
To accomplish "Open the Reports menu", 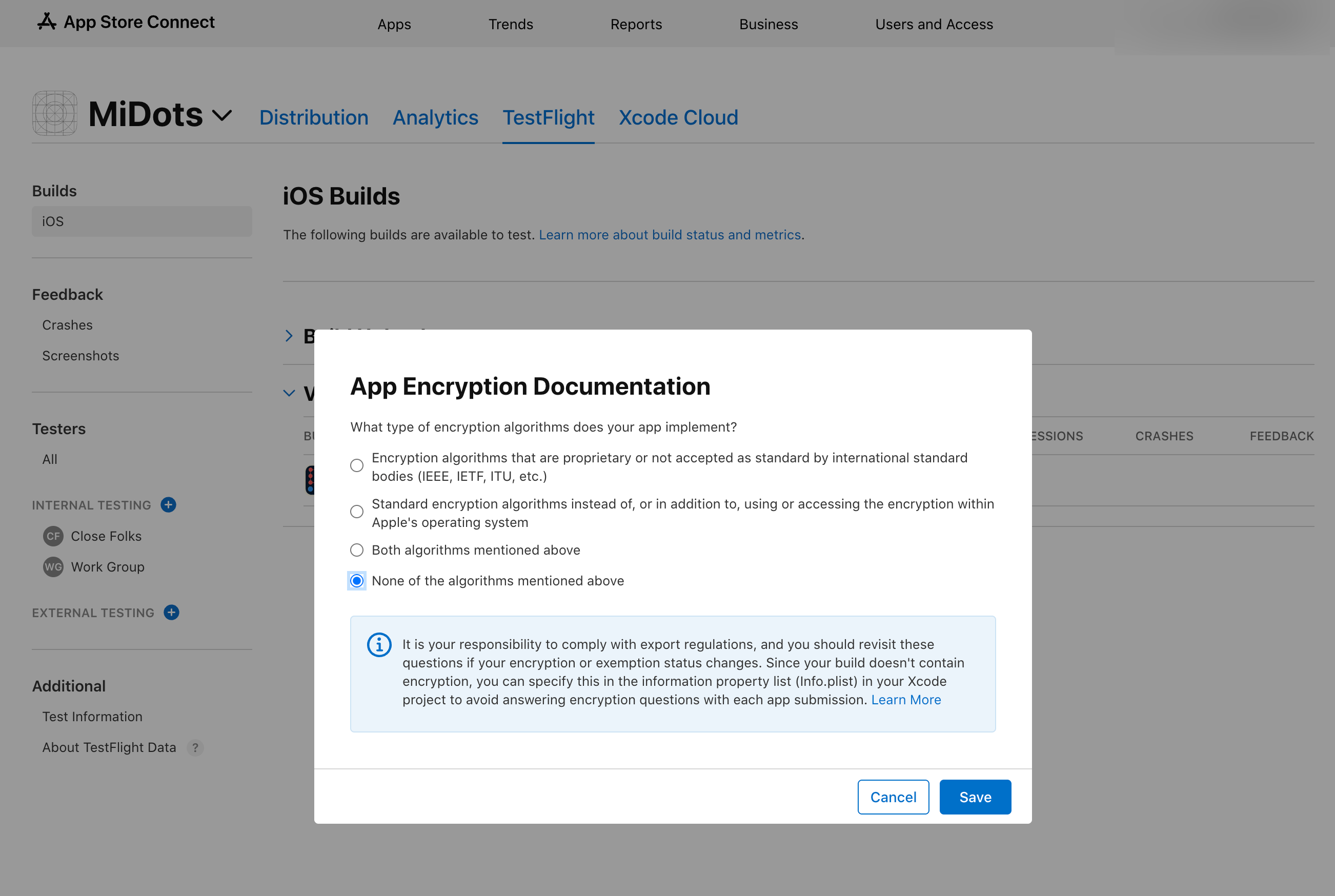I will pos(636,24).
